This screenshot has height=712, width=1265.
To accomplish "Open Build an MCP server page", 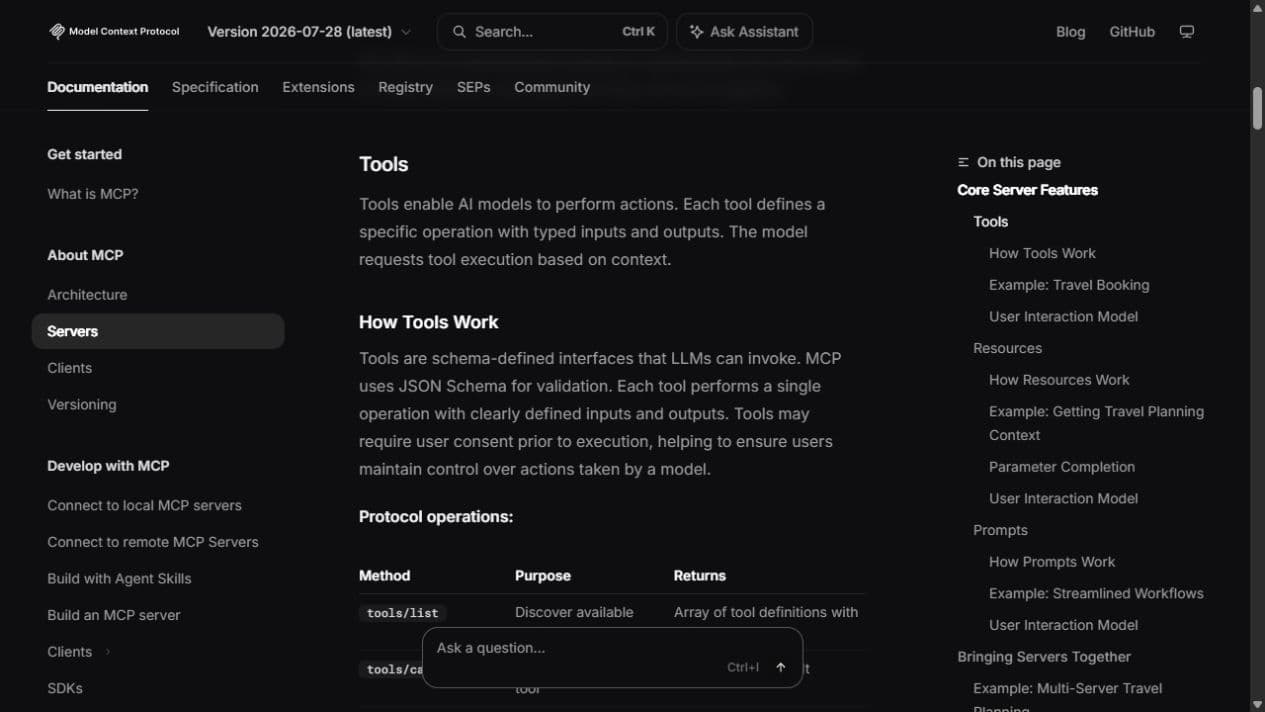I will tap(114, 616).
